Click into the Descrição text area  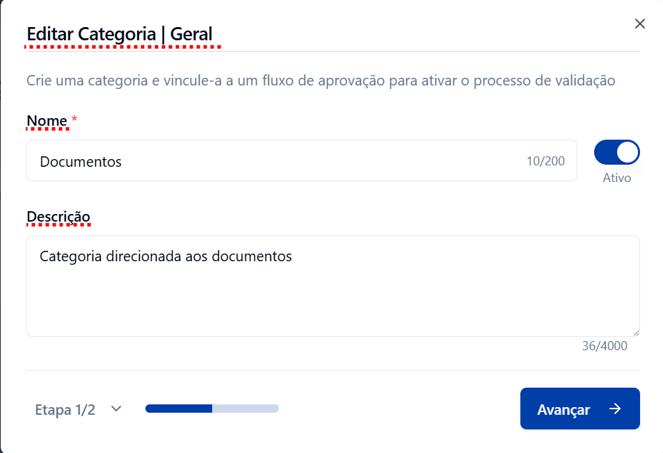tap(332, 295)
